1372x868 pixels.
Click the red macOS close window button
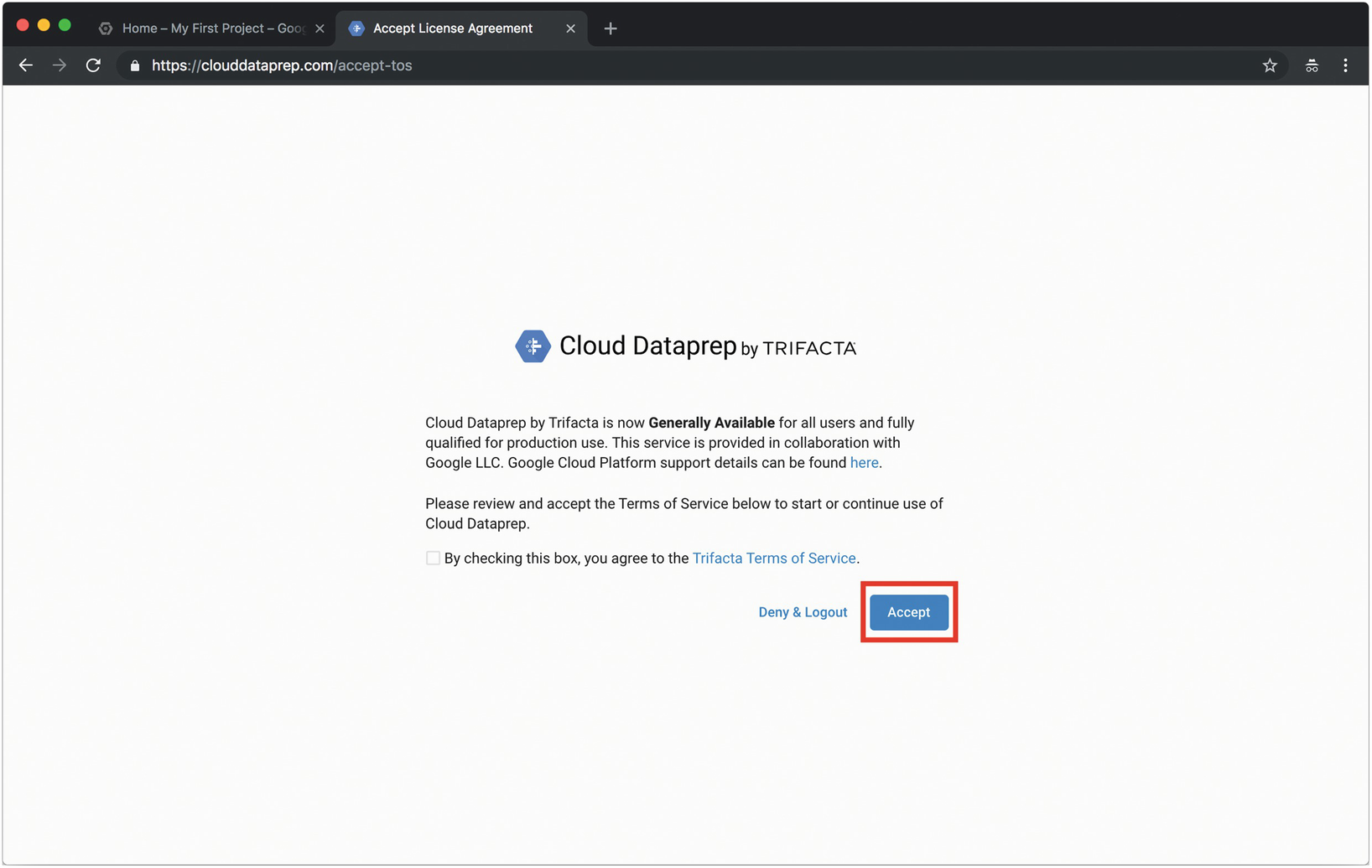[23, 26]
